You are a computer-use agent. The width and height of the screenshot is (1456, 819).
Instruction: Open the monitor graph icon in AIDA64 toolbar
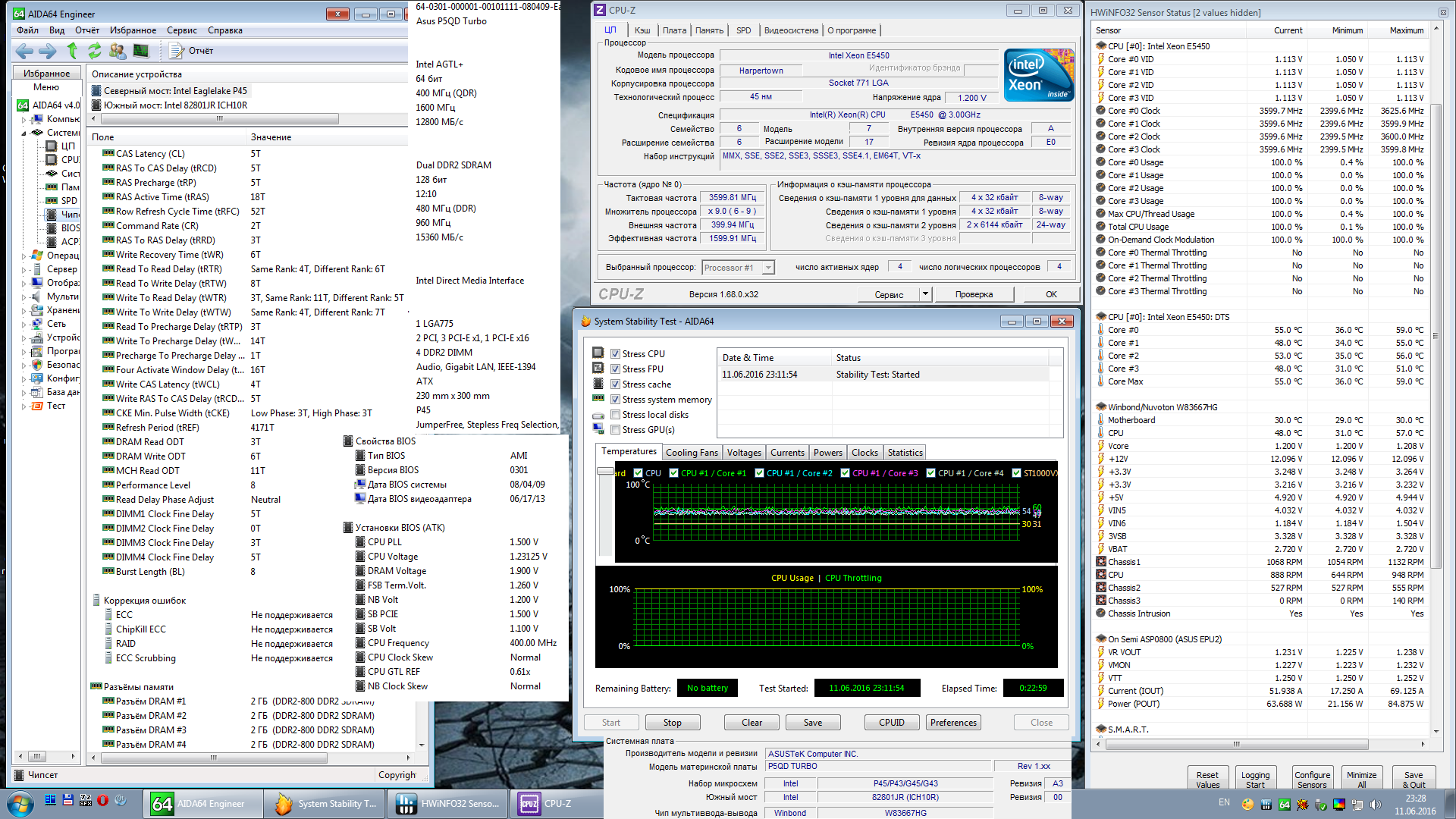[141, 51]
